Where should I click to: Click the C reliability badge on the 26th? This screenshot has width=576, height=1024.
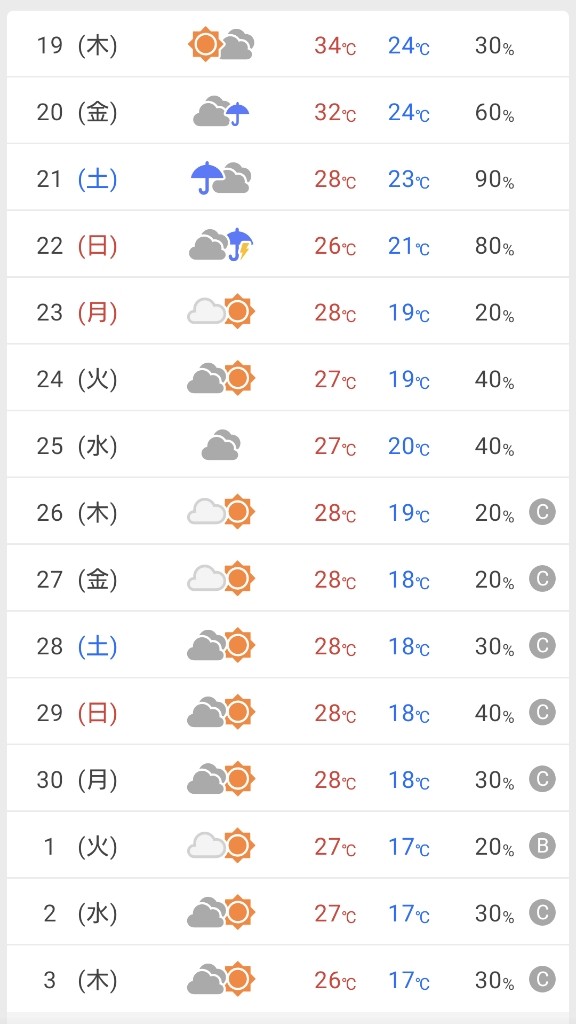pos(542,512)
